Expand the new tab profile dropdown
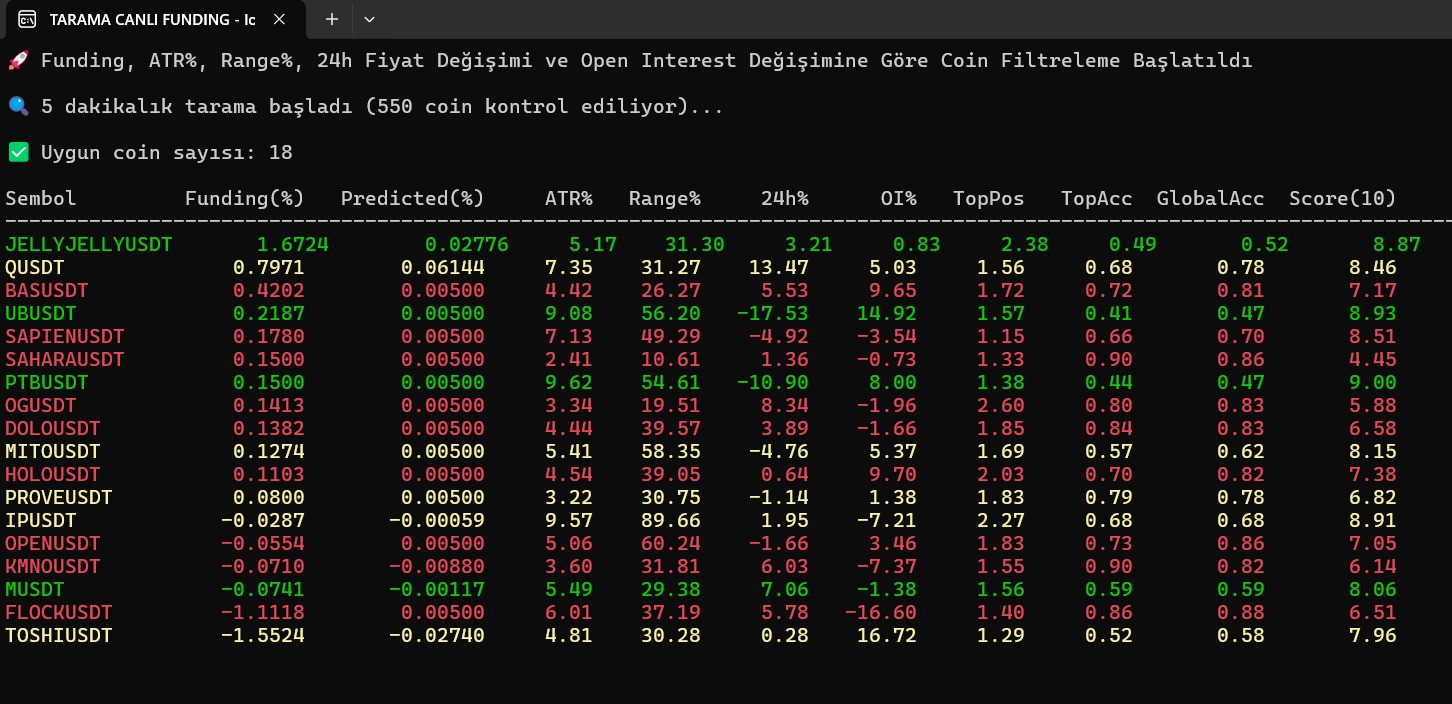Image resolution: width=1452 pixels, height=704 pixels. [369, 19]
